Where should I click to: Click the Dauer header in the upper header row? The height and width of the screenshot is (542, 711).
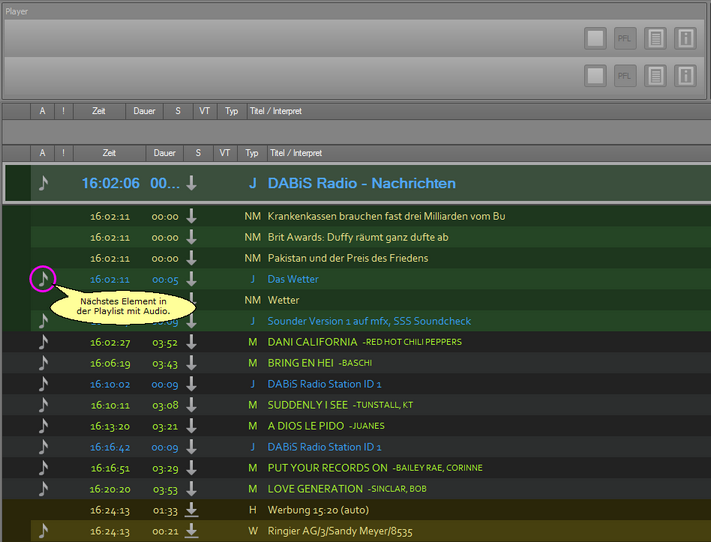(144, 111)
